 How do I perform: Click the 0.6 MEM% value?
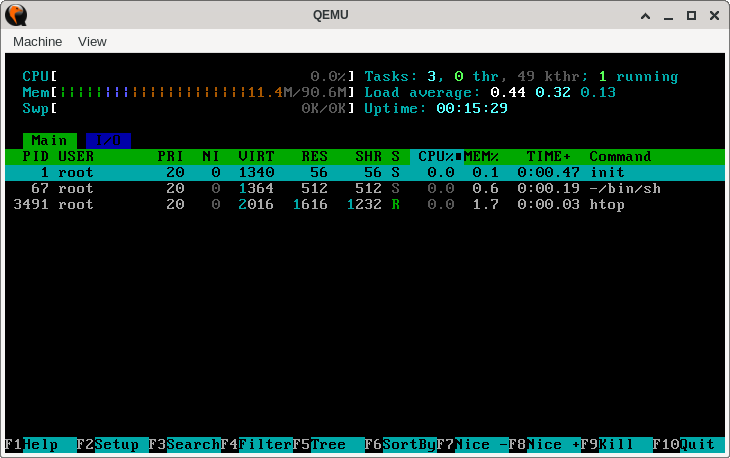[486, 189]
